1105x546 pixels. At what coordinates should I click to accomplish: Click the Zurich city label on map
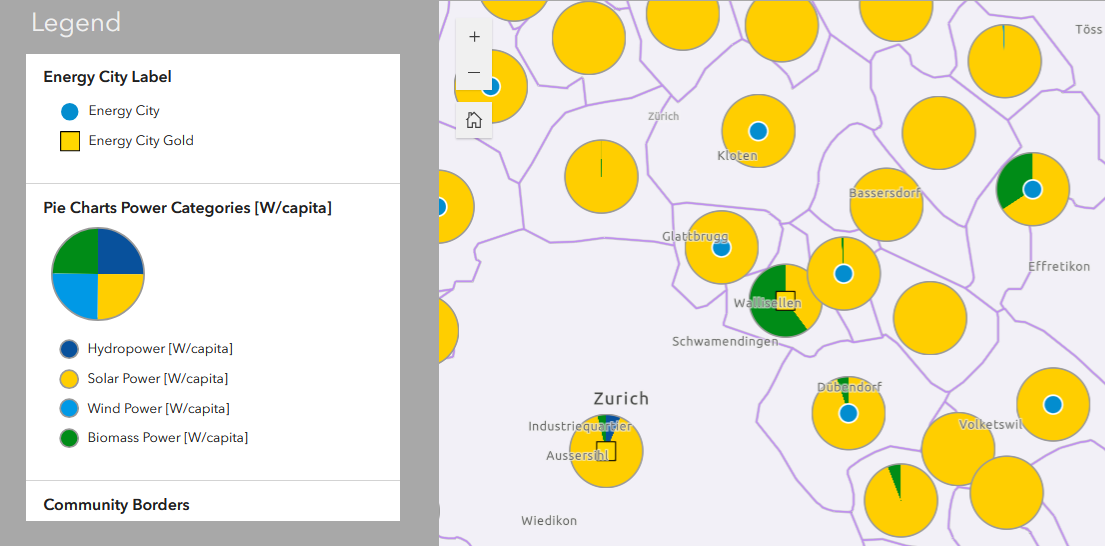pos(621,399)
